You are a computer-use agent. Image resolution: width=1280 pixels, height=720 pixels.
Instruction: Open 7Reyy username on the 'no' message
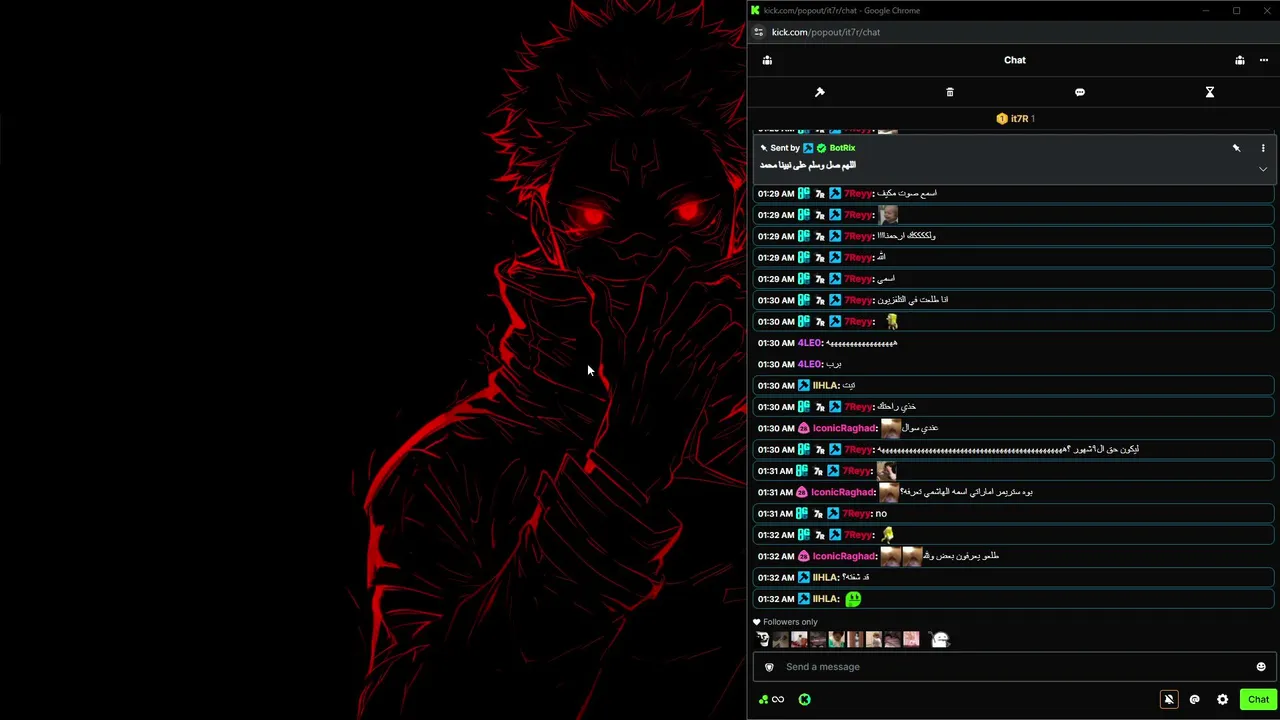[x=858, y=513]
